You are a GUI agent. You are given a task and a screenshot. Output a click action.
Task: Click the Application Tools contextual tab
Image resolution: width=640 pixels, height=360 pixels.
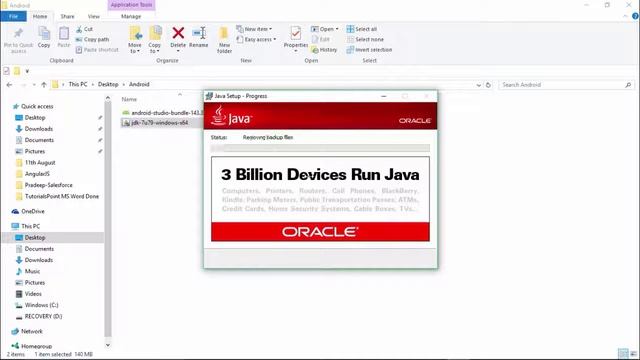coord(131,5)
